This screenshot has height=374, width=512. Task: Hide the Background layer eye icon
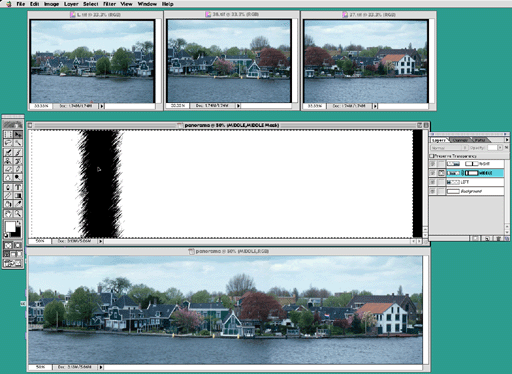point(433,191)
